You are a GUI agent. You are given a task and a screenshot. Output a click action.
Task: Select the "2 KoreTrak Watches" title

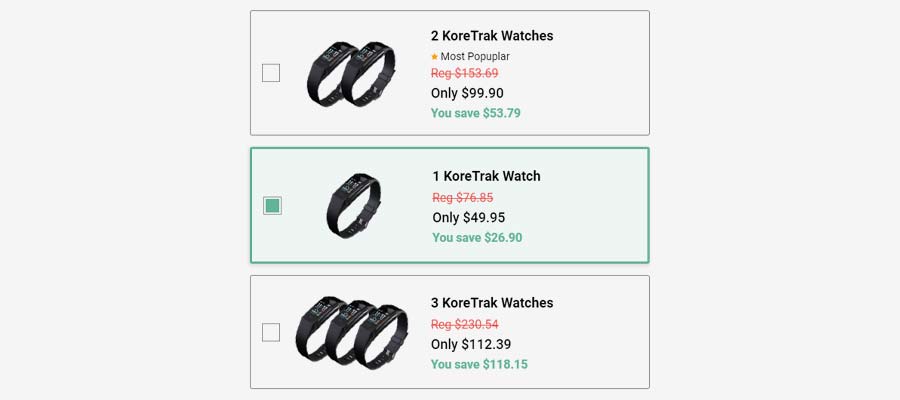(492, 36)
